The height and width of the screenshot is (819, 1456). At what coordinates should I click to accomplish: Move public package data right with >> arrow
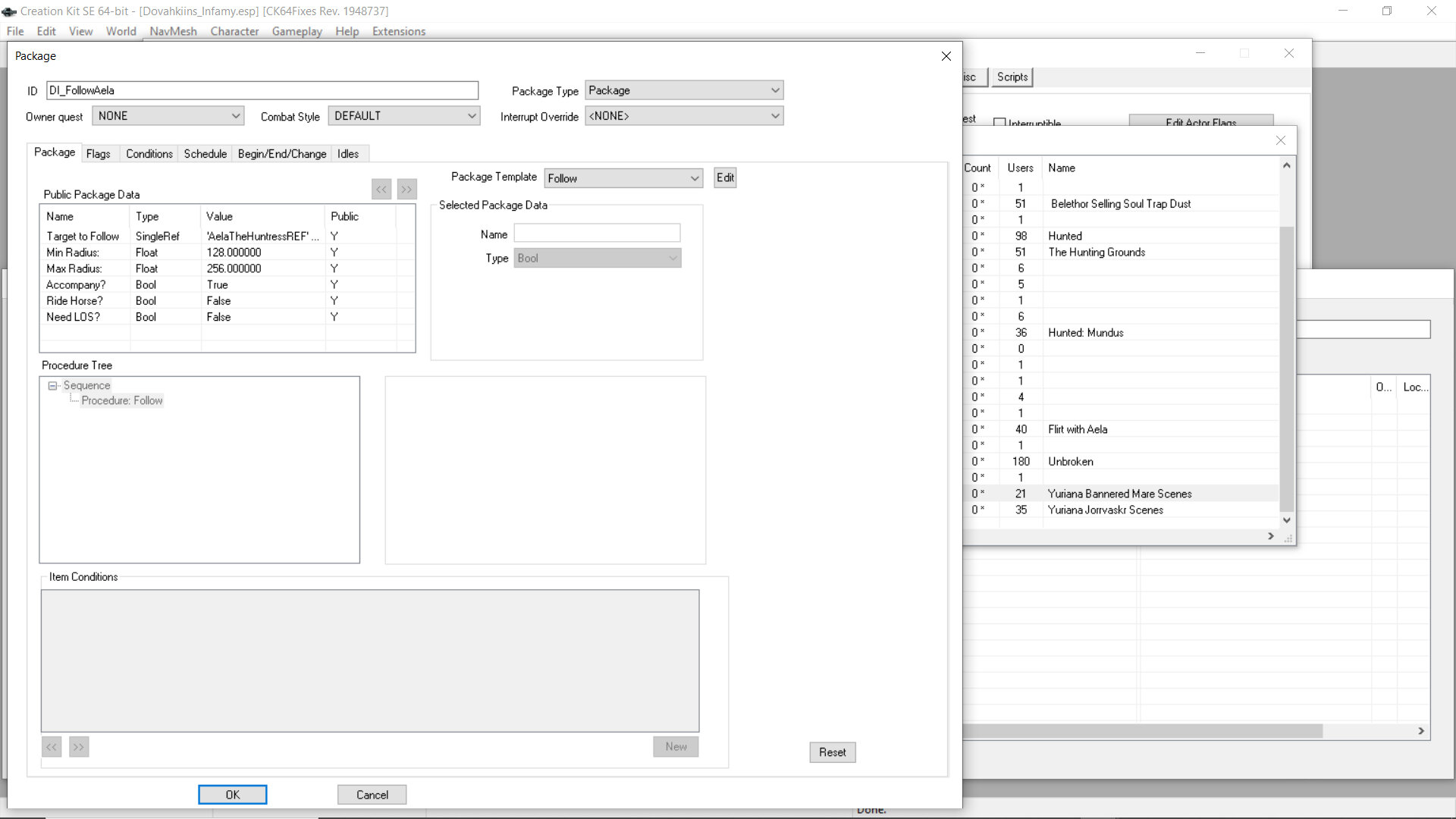(x=407, y=189)
